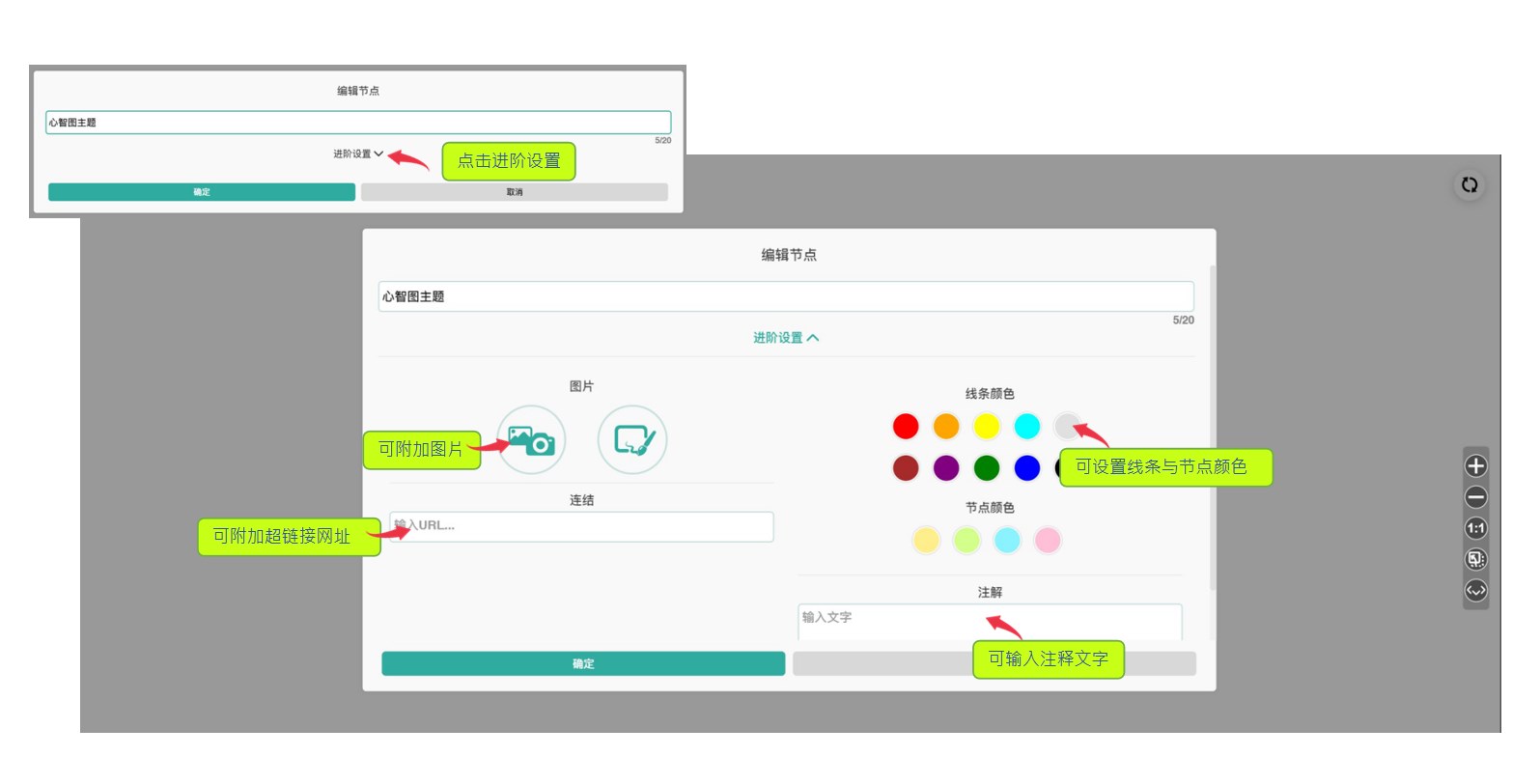This screenshot has height=784, width=1540.
Task: Click the fit-to-screen icon below 1:1
Action: point(1476,559)
